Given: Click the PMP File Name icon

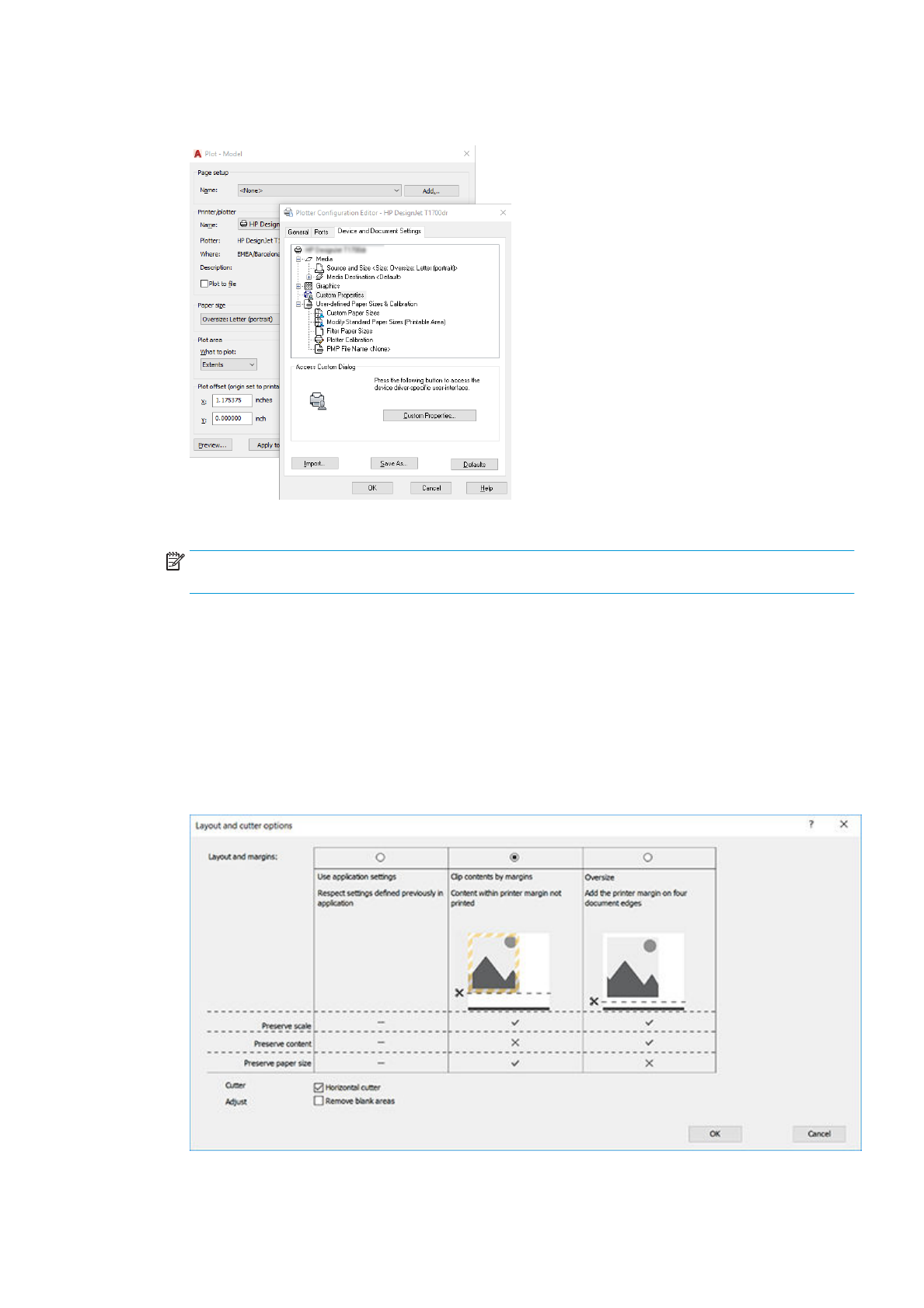Looking at the screenshot, I should point(319,350).
